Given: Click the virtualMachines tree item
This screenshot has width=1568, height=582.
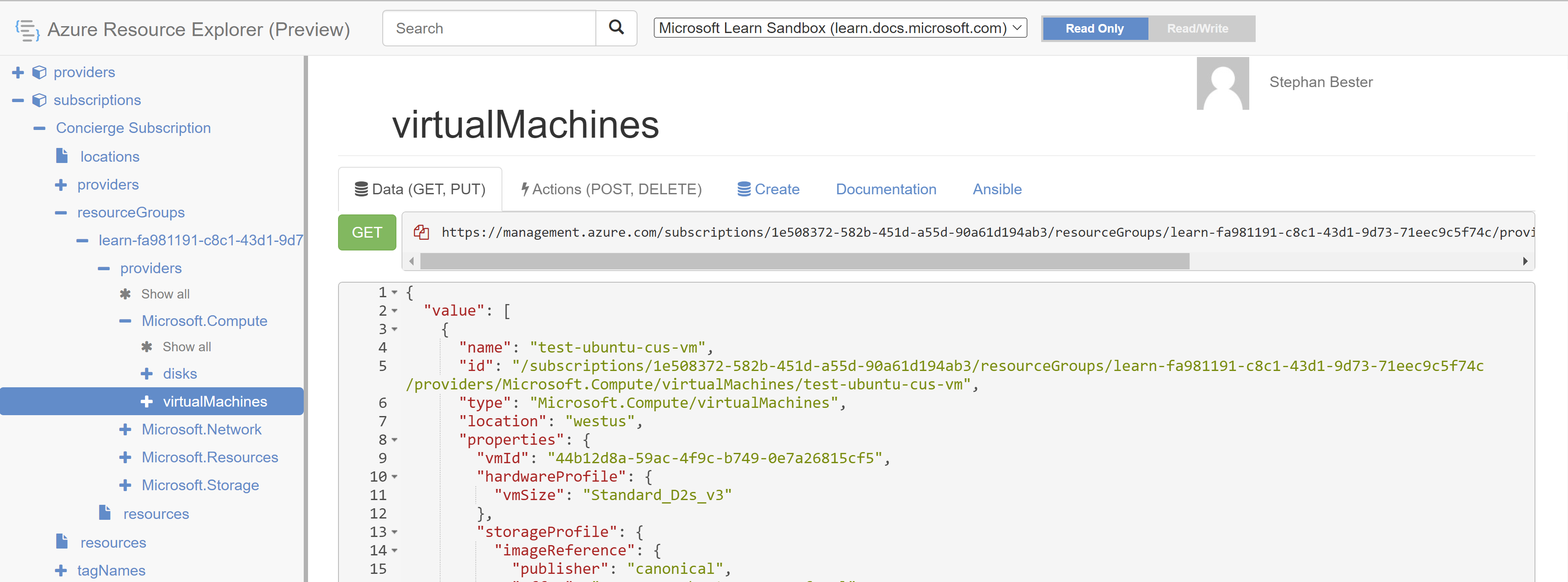Looking at the screenshot, I should [214, 402].
